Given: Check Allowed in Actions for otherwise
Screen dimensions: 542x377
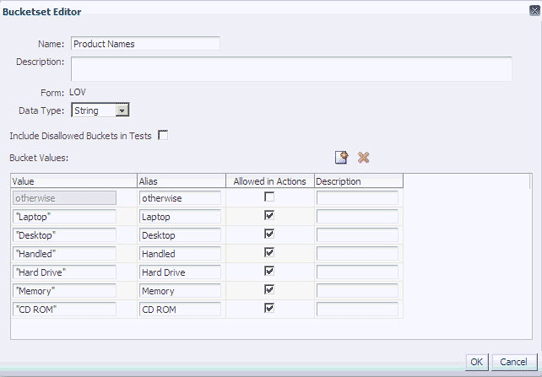Looking at the screenshot, I should [x=269, y=197].
